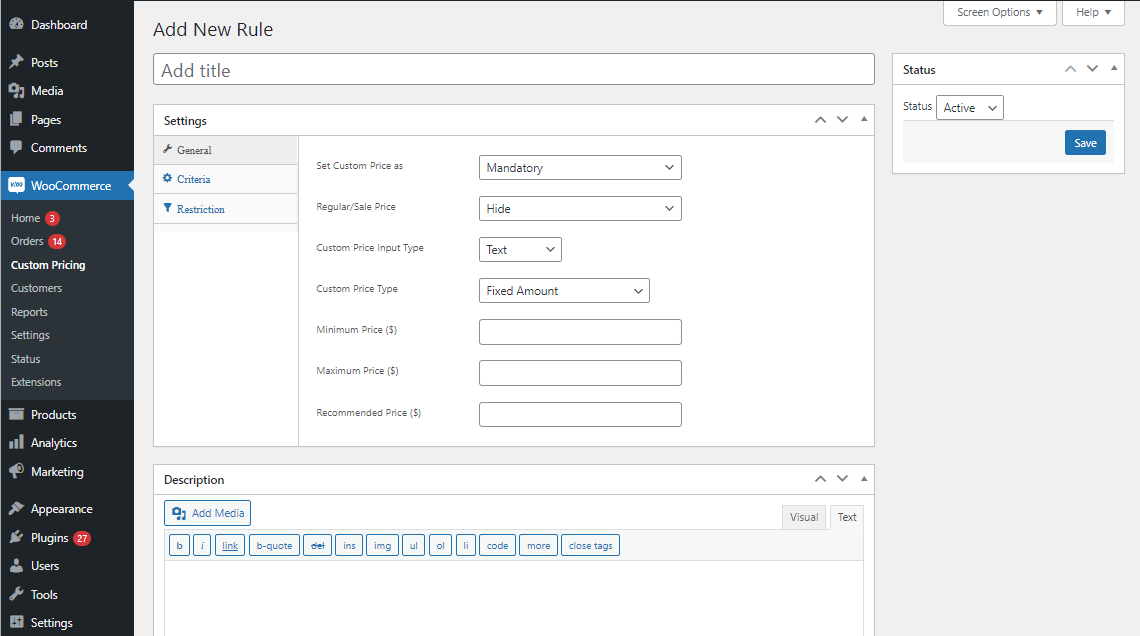This screenshot has height=636, width=1140.
Task: Switch to the Criteria settings tab
Action: tap(225, 179)
